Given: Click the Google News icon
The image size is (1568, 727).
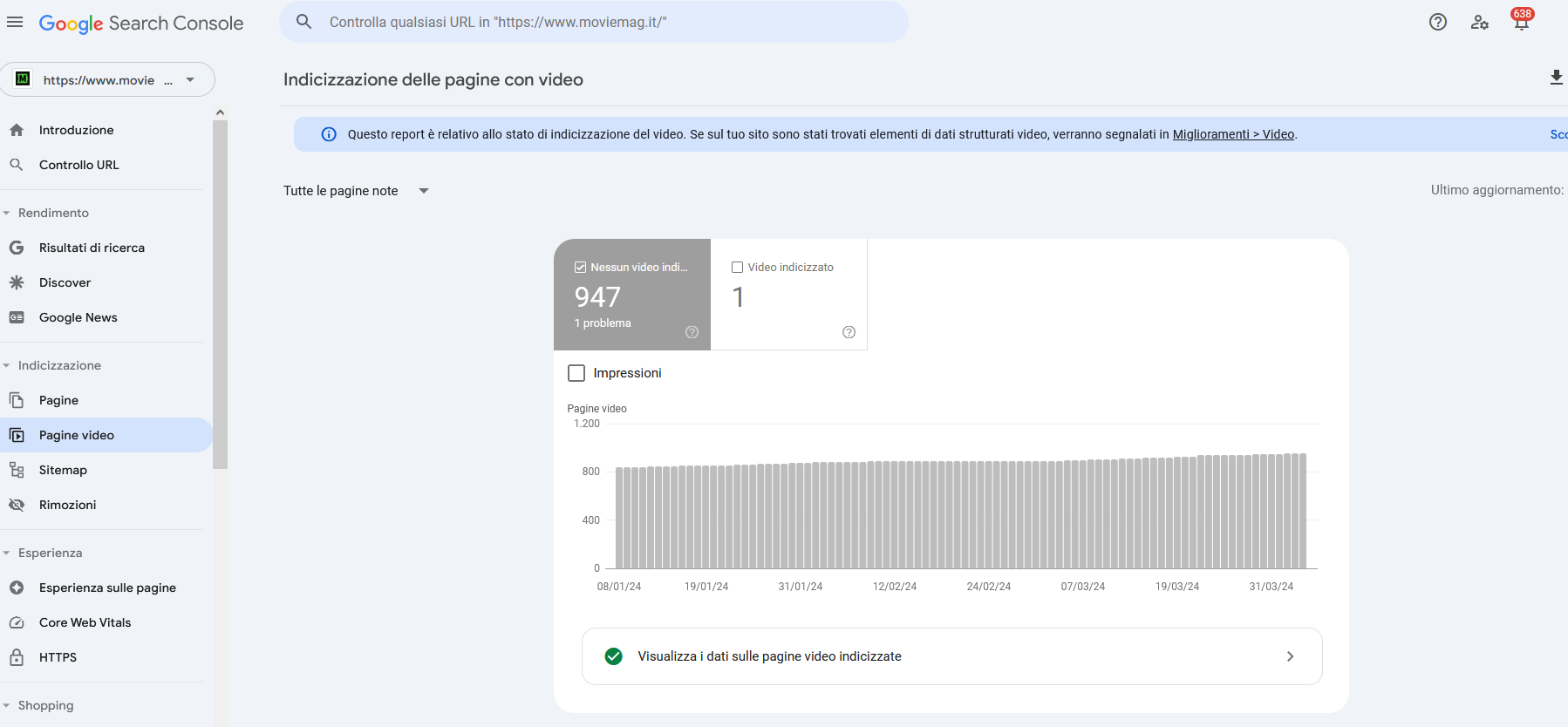Looking at the screenshot, I should (x=17, y=317).
